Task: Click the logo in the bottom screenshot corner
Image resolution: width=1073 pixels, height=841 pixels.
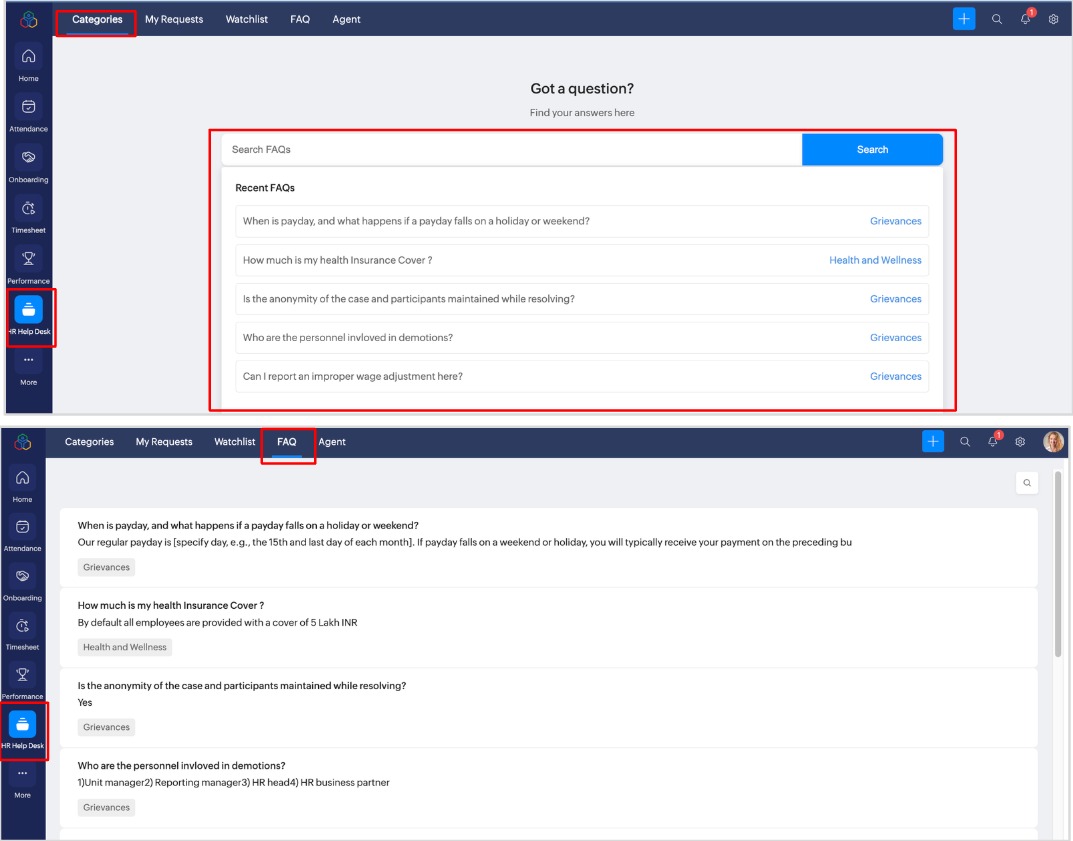Action: coord(23,441)
